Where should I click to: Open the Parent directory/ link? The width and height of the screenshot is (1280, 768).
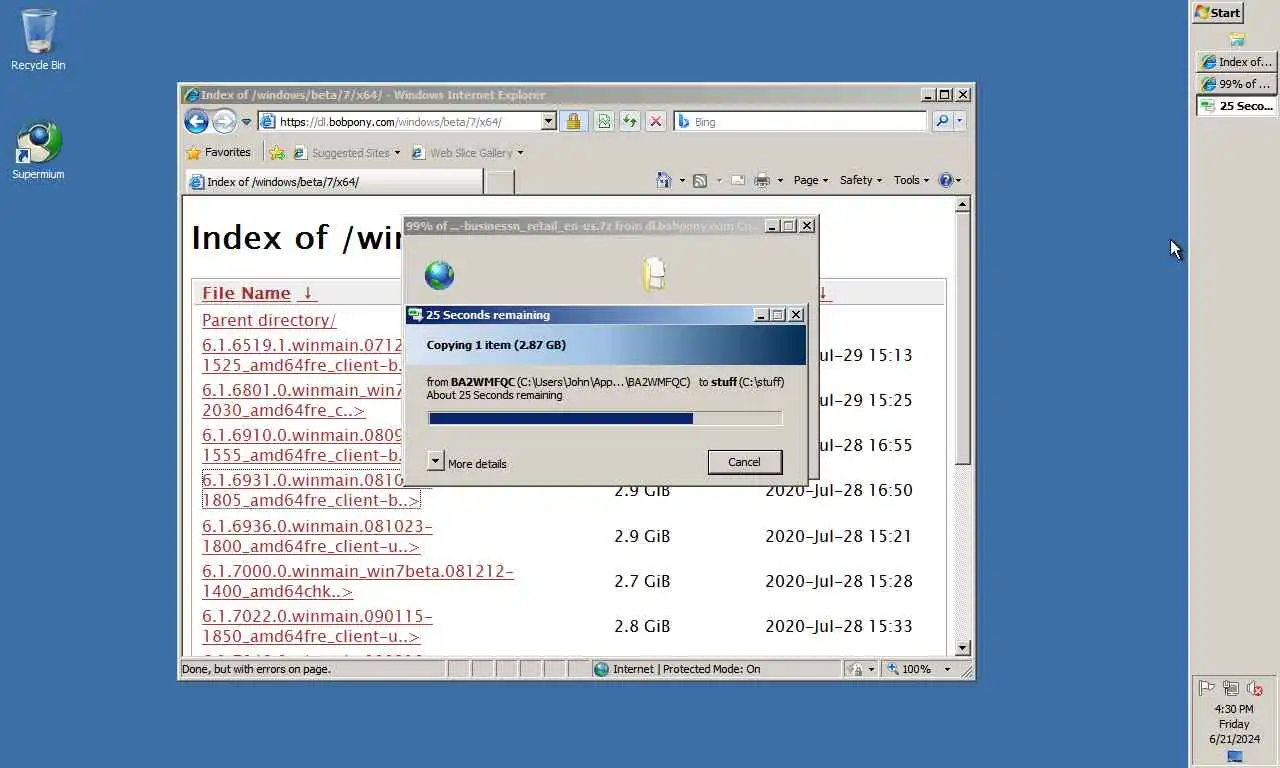269,320
